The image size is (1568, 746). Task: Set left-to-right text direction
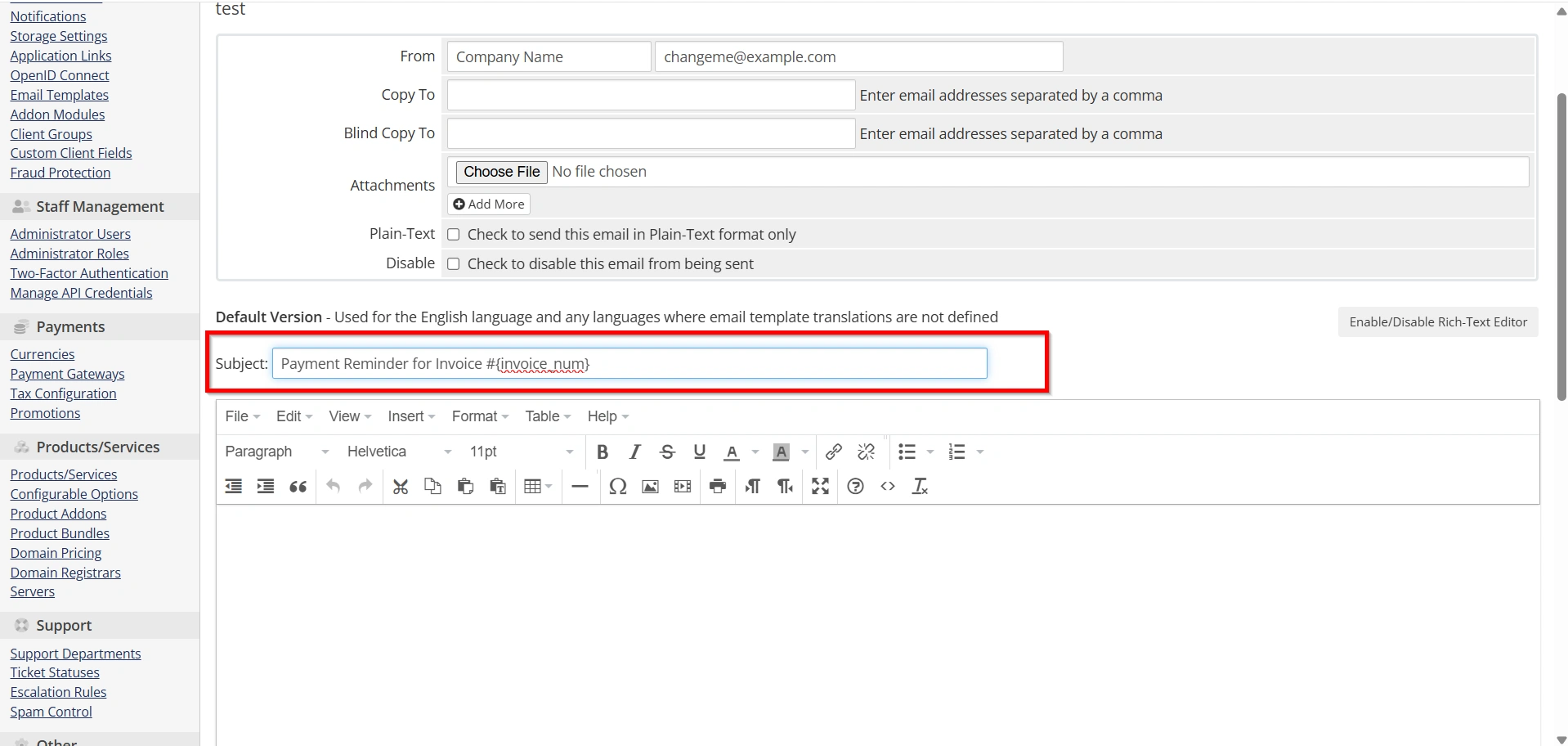click(753, 487)
